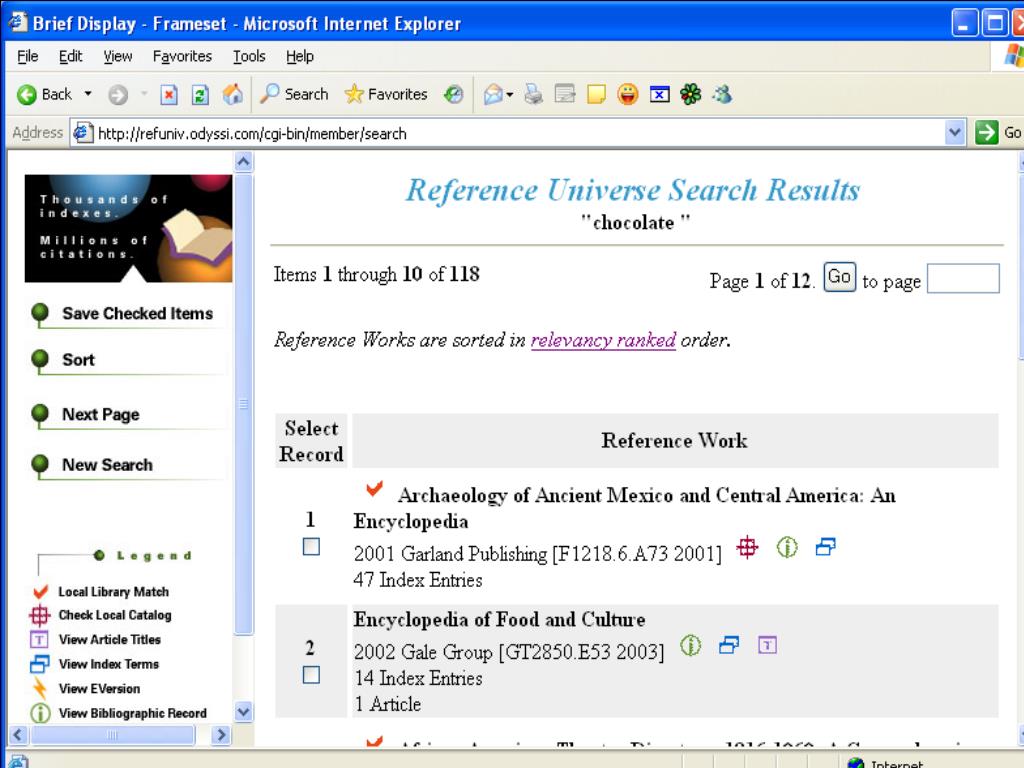1024x768 pixels.
Task: Click 'View Index Terms' in the legend
Action: click(108, 664)
